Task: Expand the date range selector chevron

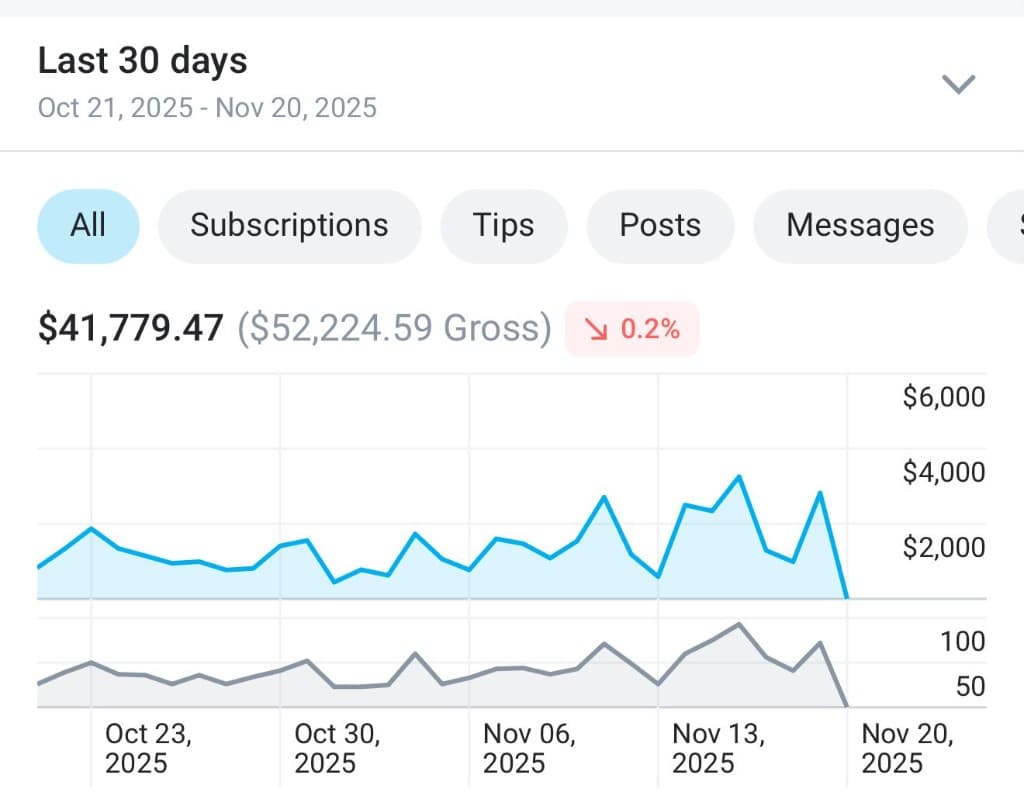Action: coord(958,84)
